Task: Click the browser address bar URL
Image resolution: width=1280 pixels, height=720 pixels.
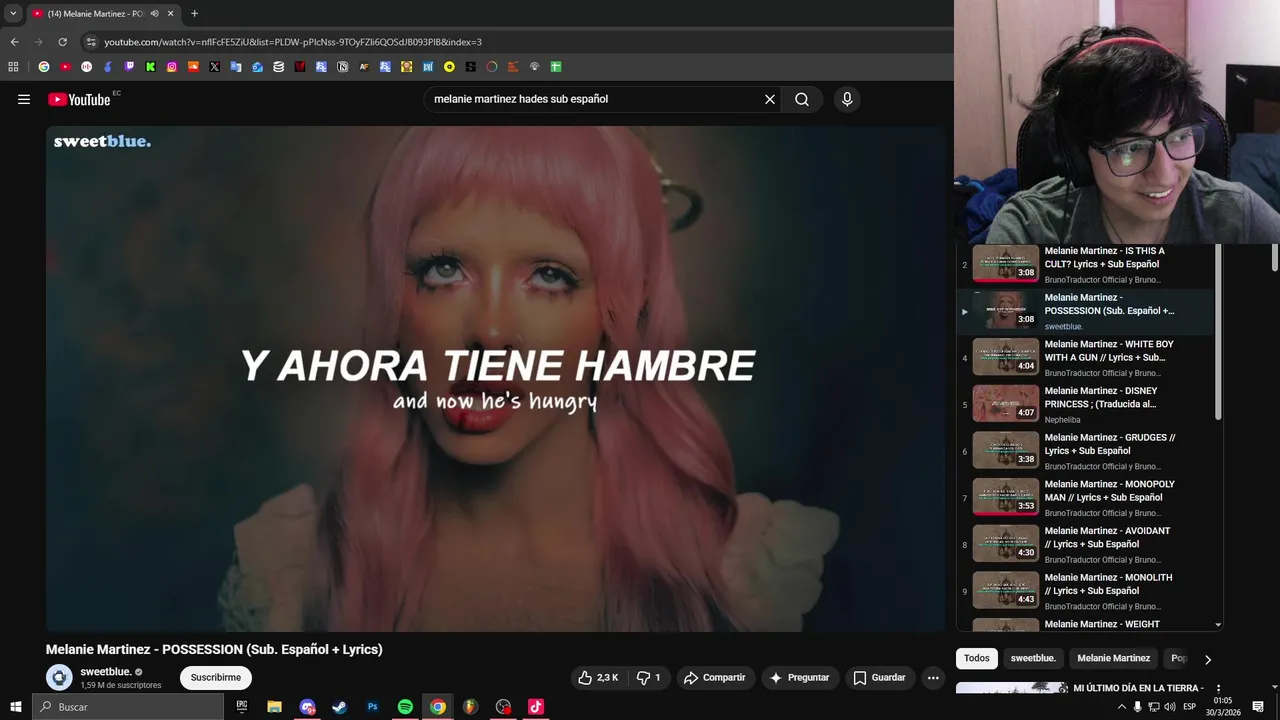Action: click(x=293, y=42)
